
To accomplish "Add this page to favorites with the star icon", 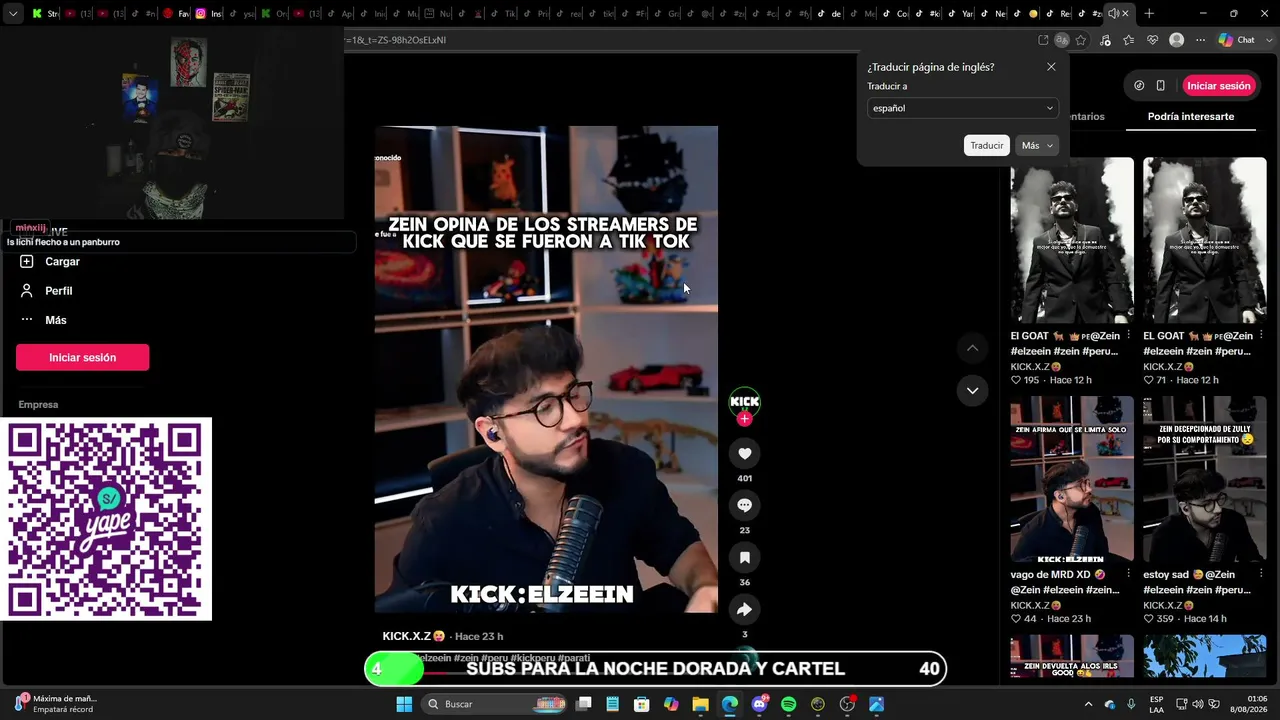I will (x=1081, y=40).
